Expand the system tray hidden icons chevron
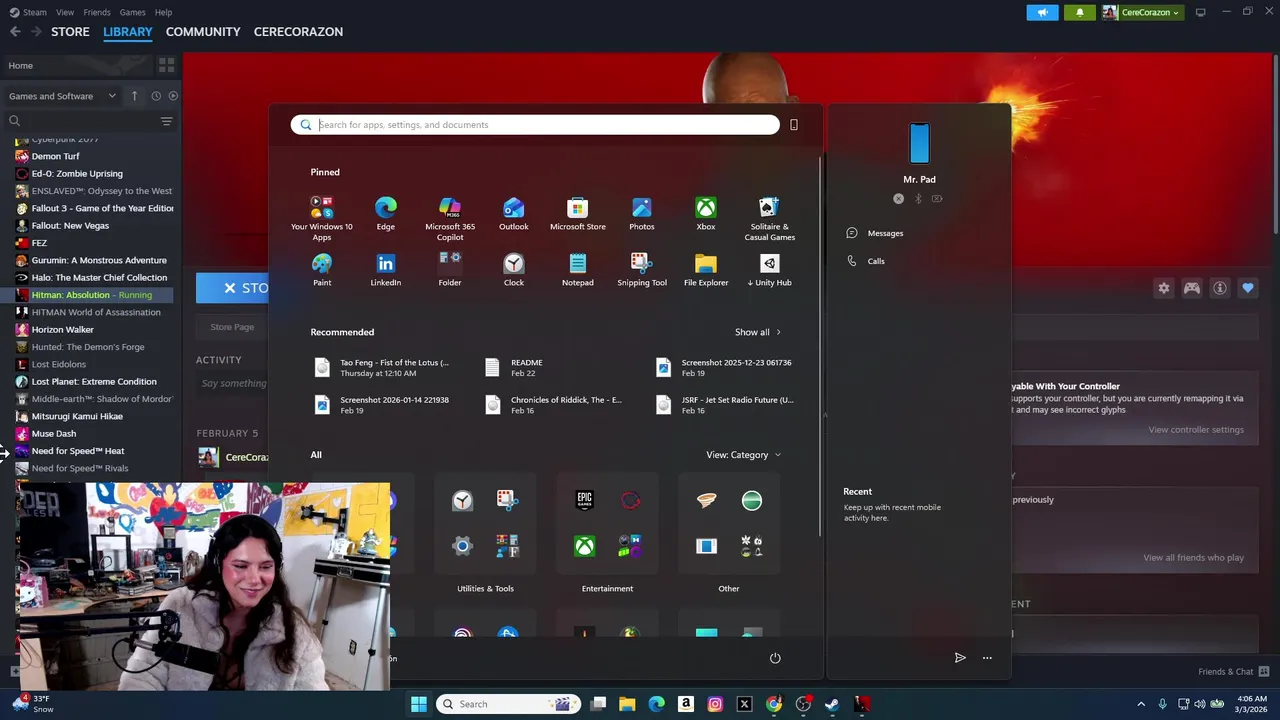Image resolution: width=1280 pixels, height=720 pixels. [1140, 704]
